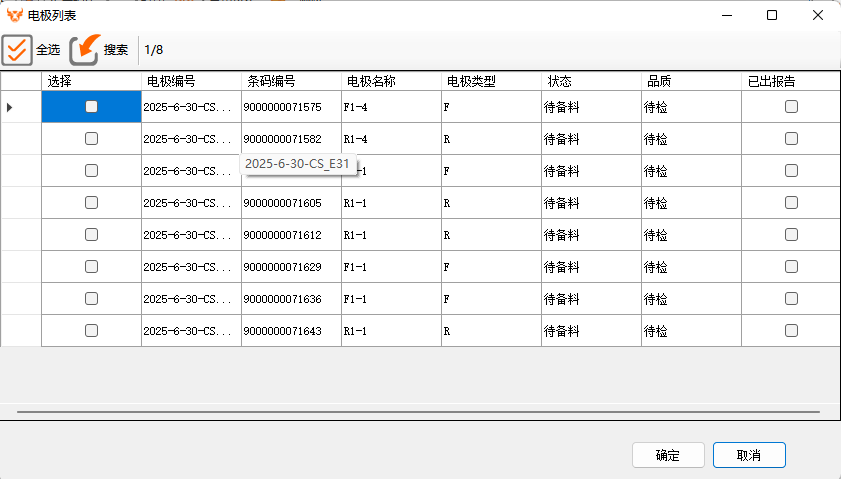Click the horizontal scrollbar below the table
841x479 pixels.
coord(418,411)
